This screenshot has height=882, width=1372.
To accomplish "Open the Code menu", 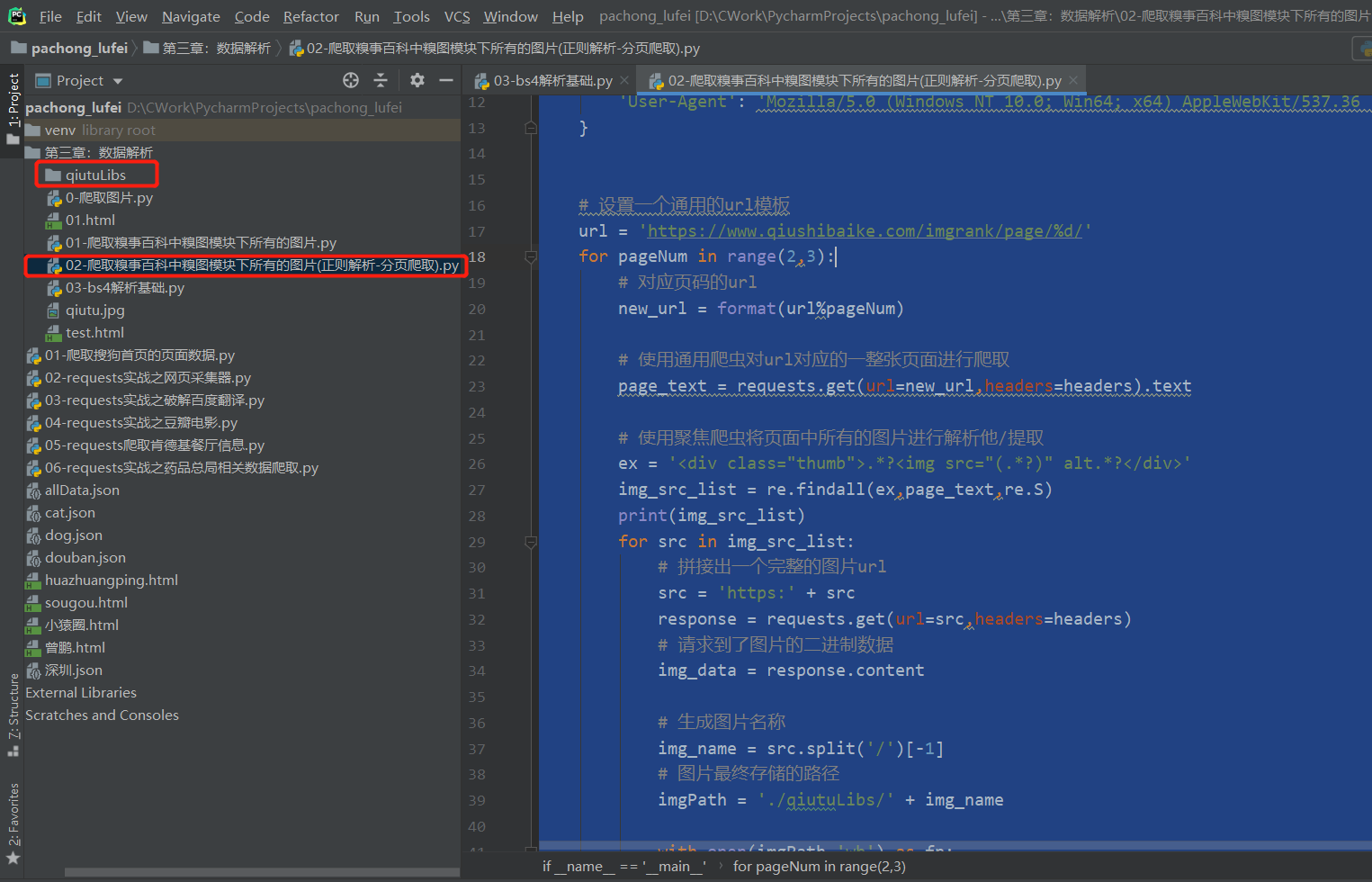I will [x=252, y=16].
